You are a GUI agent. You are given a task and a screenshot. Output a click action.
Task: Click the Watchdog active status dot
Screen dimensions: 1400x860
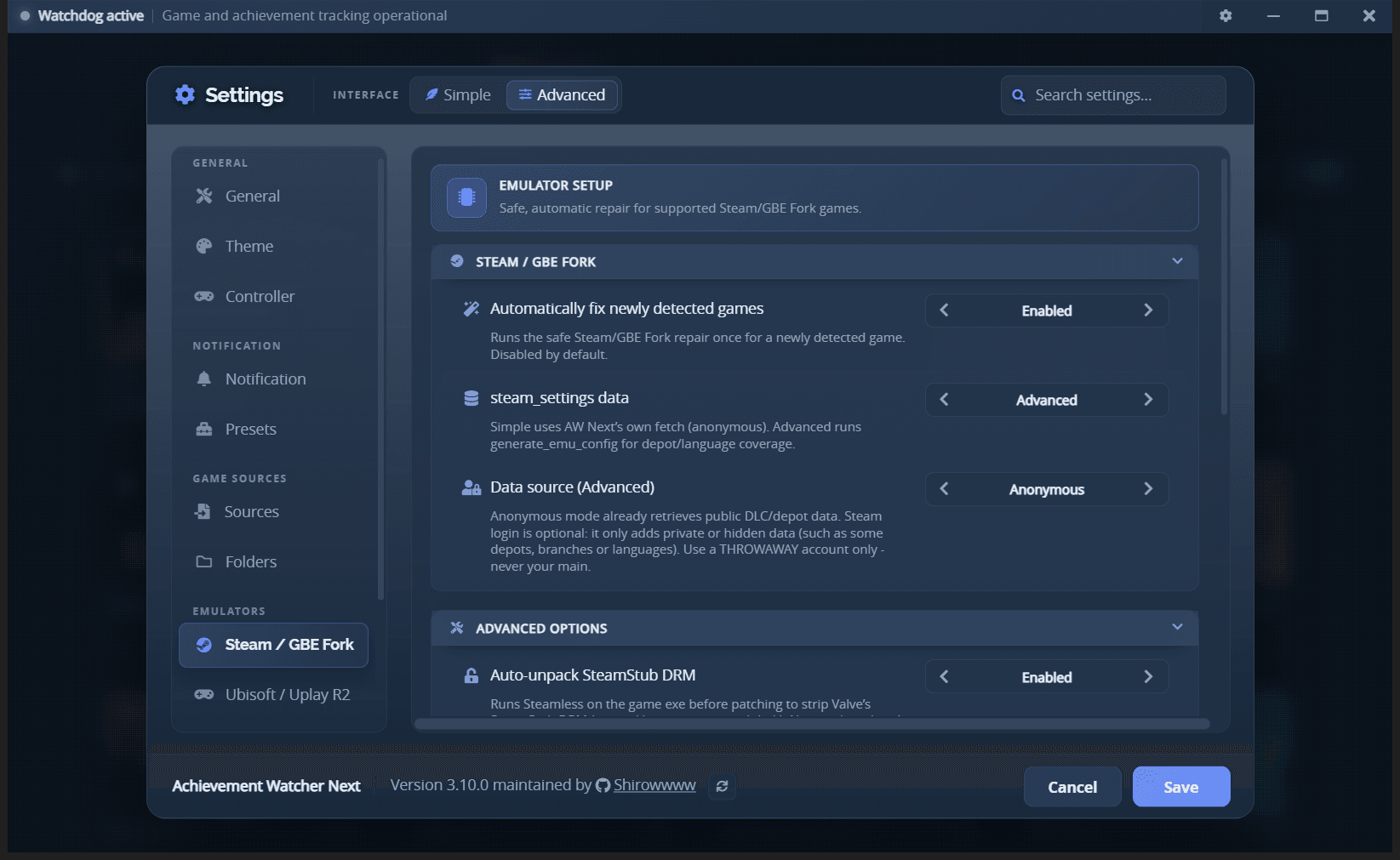(x=25, y=15)
